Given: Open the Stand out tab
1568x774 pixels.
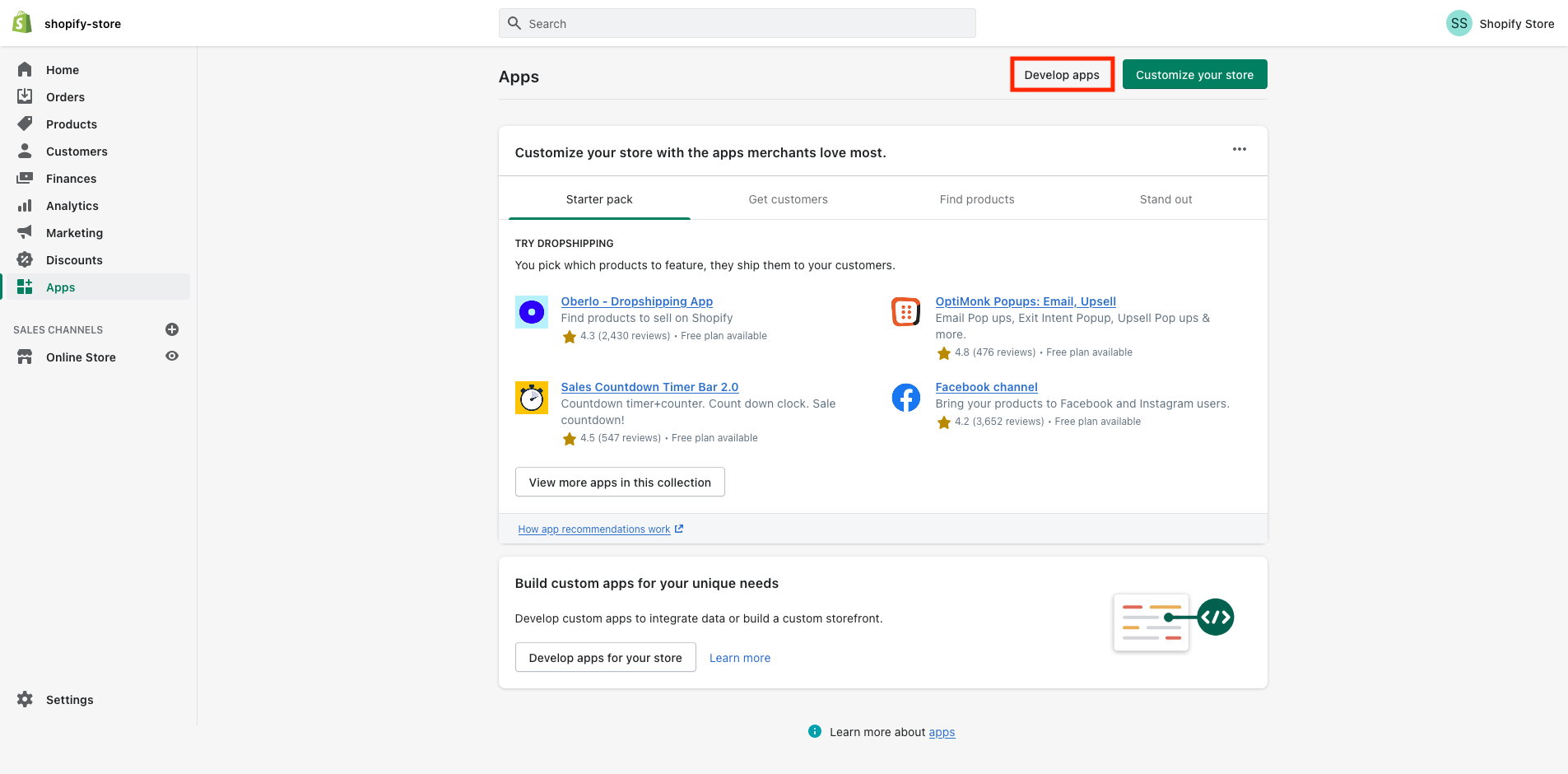Looking at the screenshot, I should (1166, 199).
